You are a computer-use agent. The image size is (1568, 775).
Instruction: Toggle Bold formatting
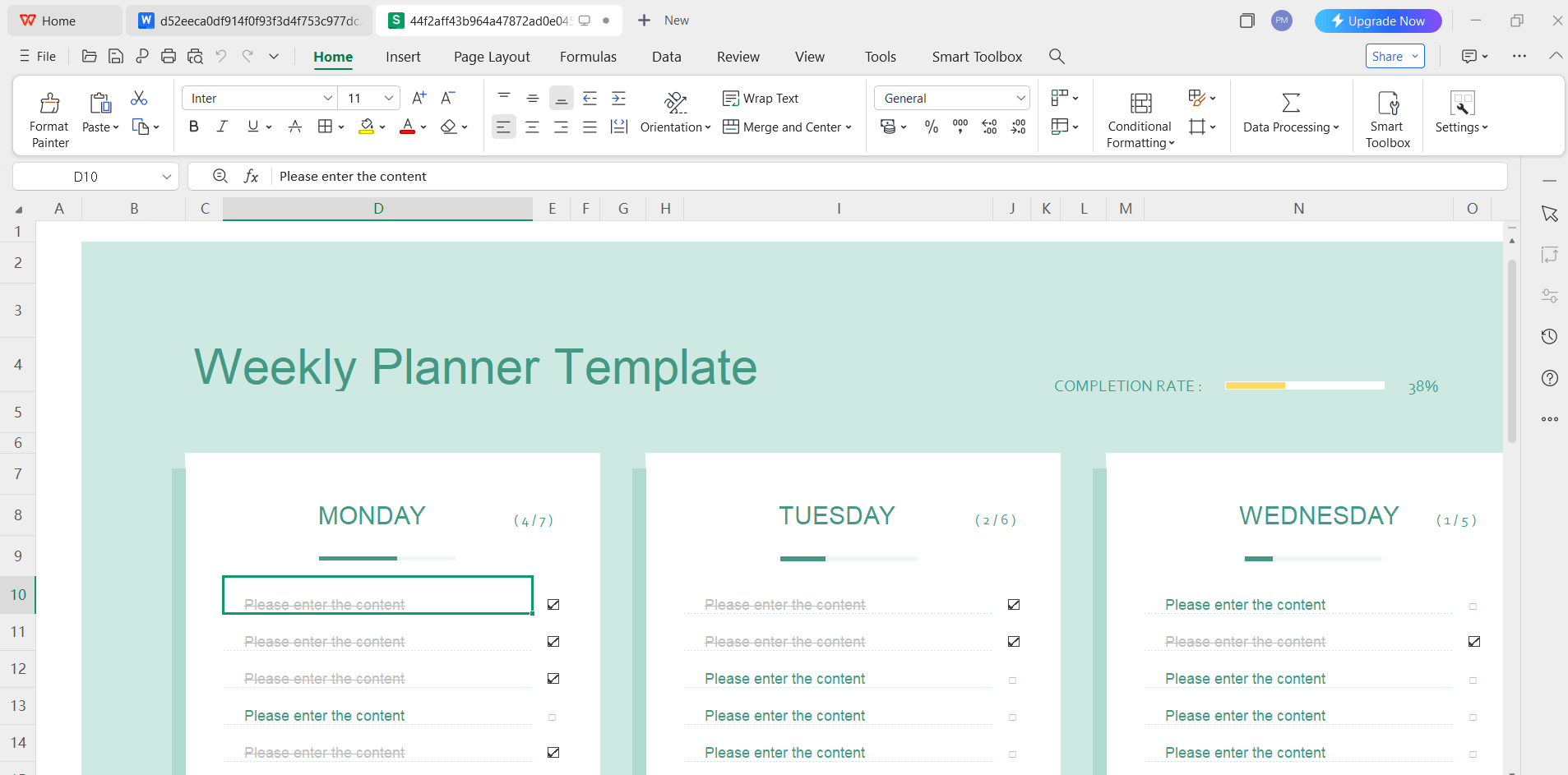(x=194, y=127)
